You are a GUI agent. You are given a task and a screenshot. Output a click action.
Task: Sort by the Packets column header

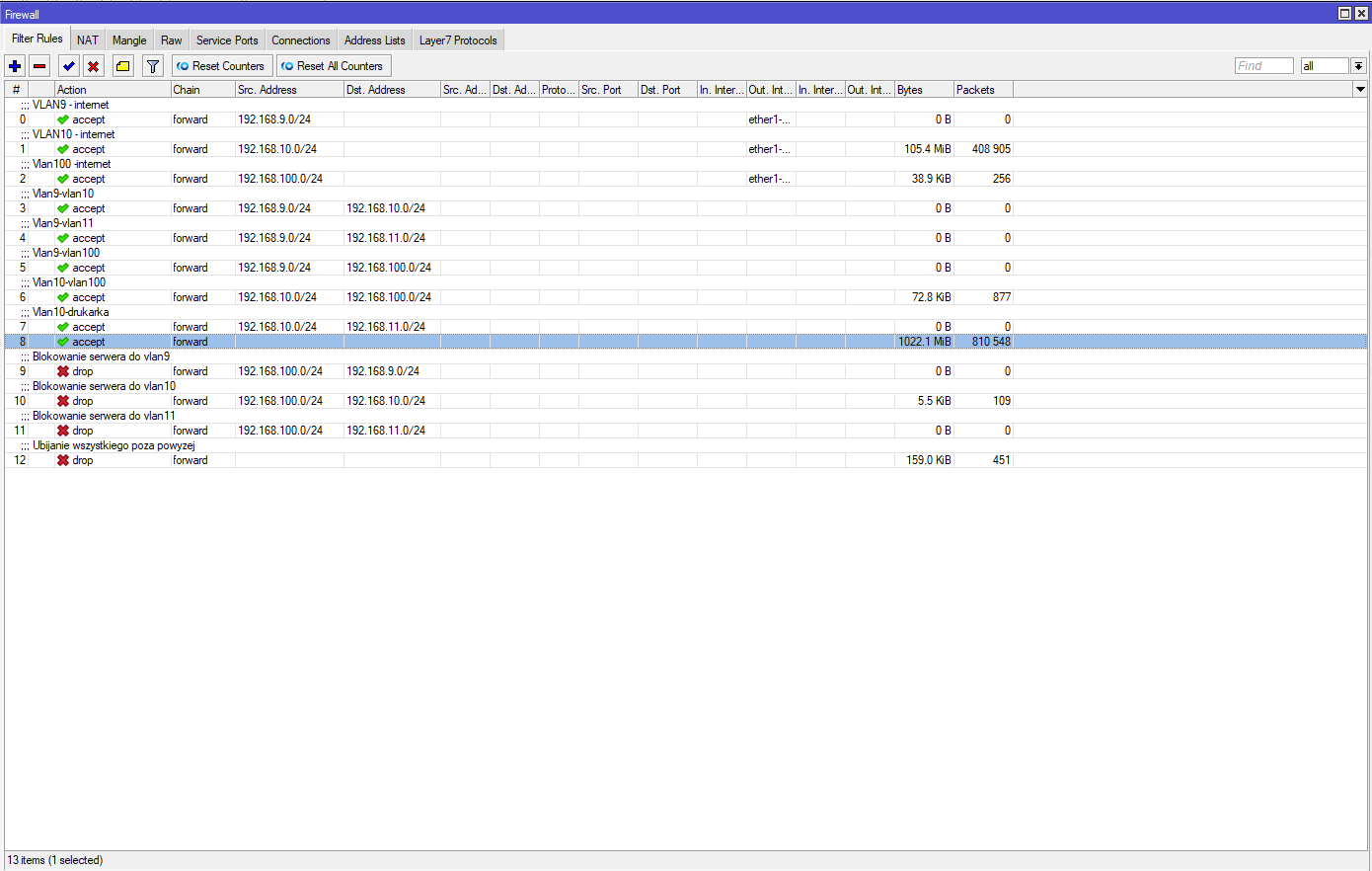[x=983, y=90]
